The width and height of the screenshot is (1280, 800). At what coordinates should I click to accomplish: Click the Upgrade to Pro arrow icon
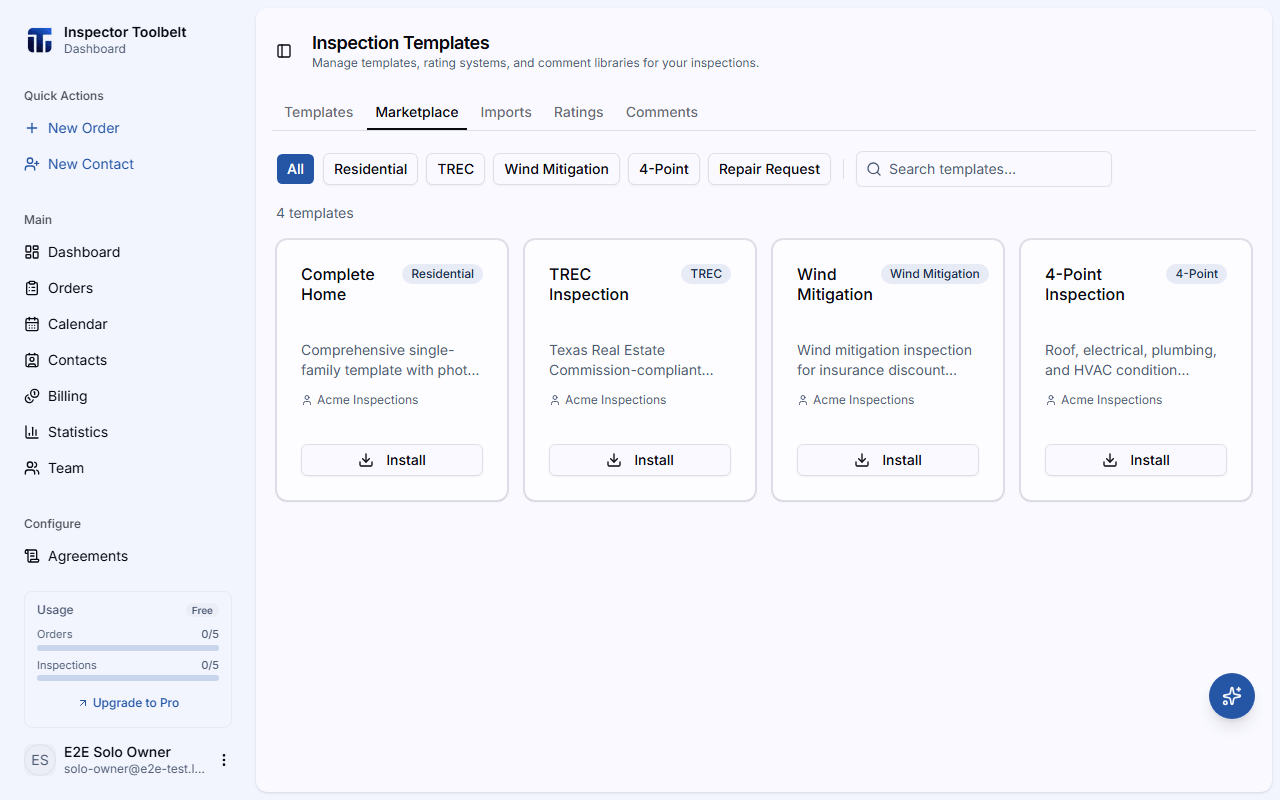point(83,703)
